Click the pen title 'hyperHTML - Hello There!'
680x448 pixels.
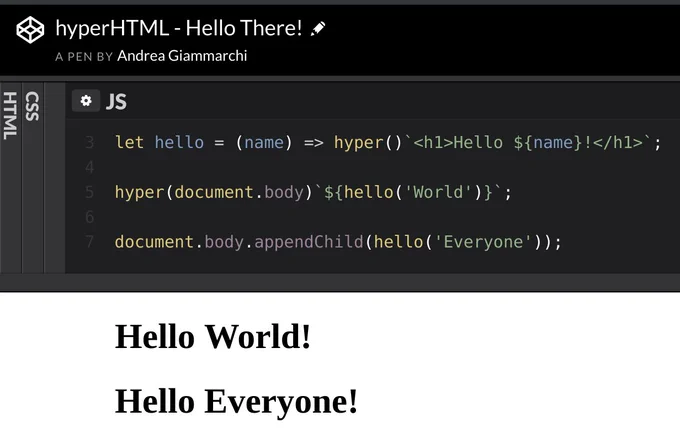pyautogui.click(x=179, y=28)
